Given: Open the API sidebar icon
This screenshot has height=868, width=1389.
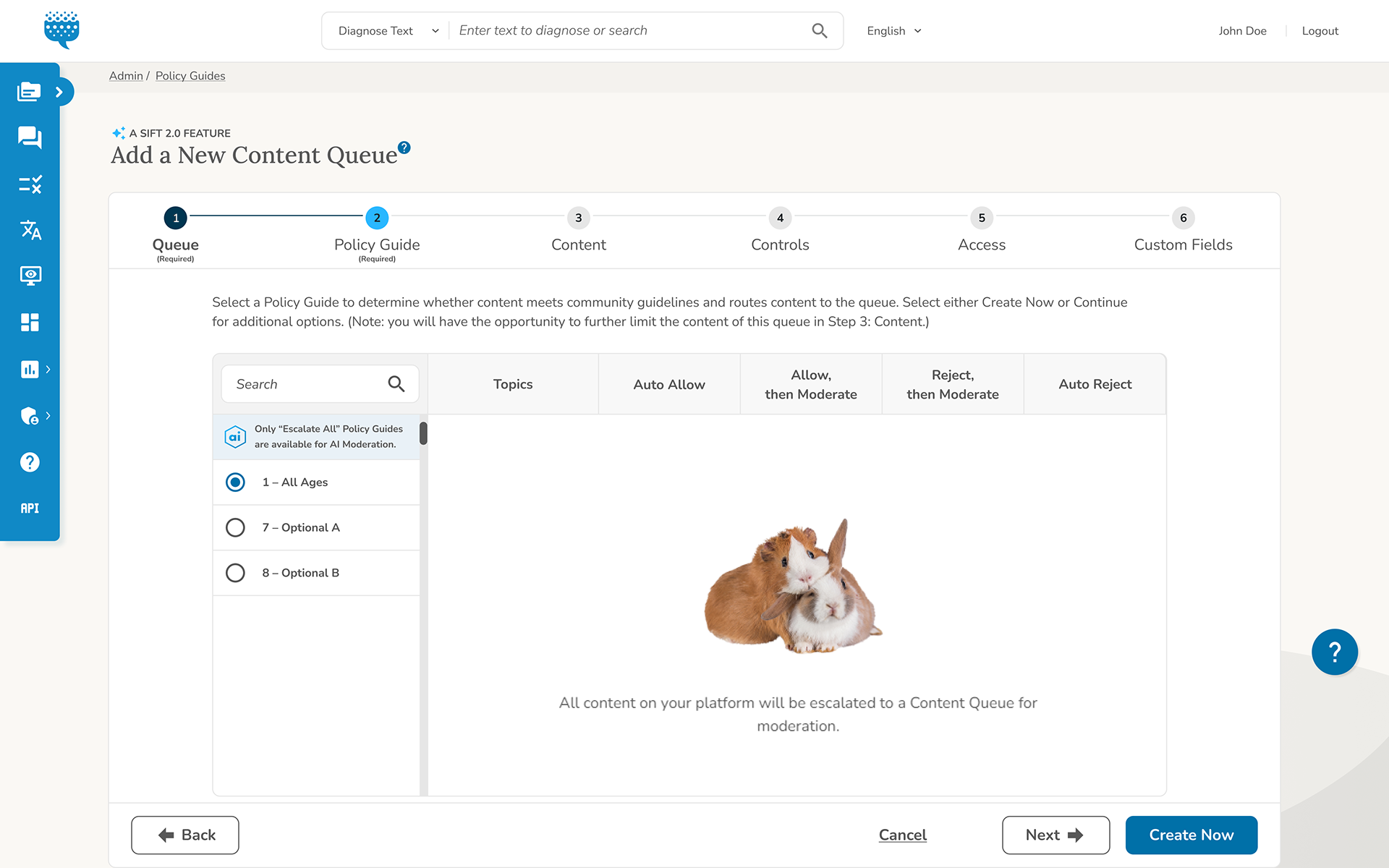Looking at the screenshot, I should pyautogui.click(x=30, y=509).
